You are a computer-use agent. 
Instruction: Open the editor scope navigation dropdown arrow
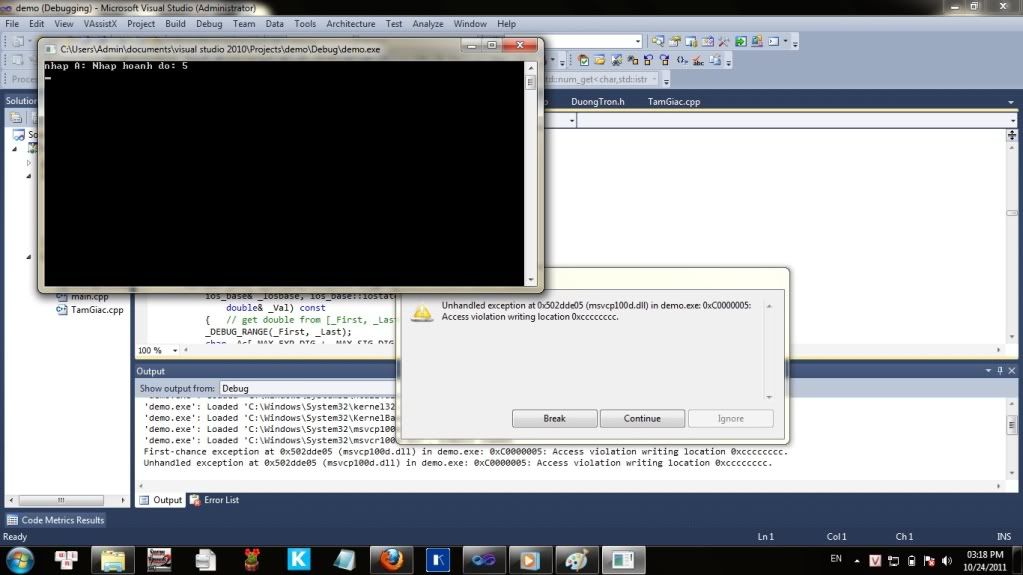[572, 121]
